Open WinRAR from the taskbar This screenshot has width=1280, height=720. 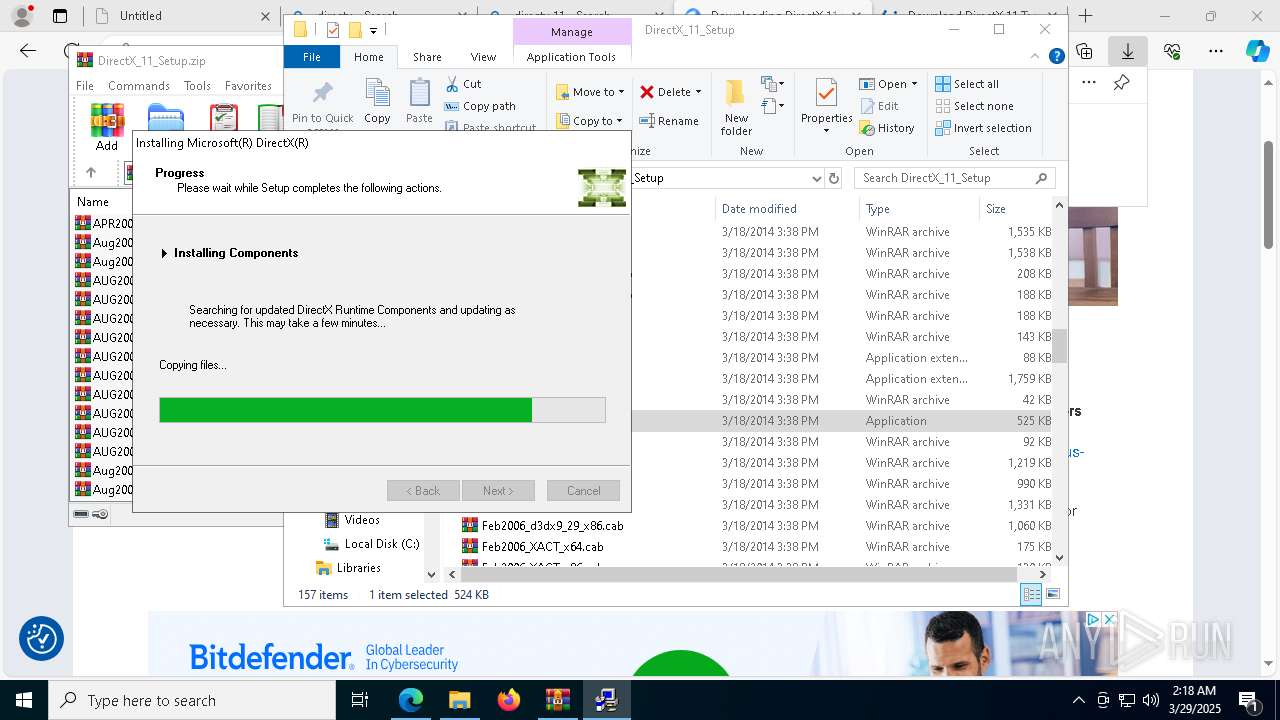point(557,700)
